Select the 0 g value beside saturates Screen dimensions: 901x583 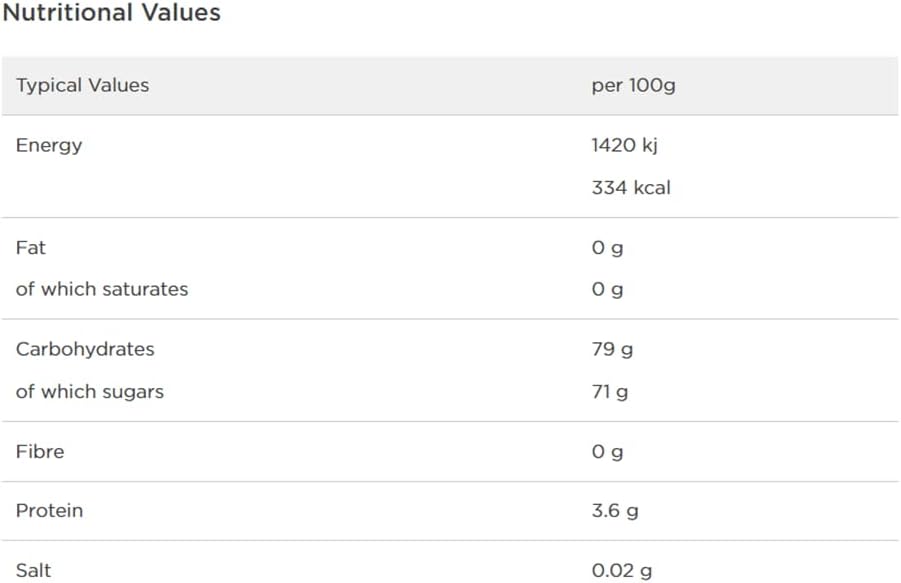click(x=607, y=289)
